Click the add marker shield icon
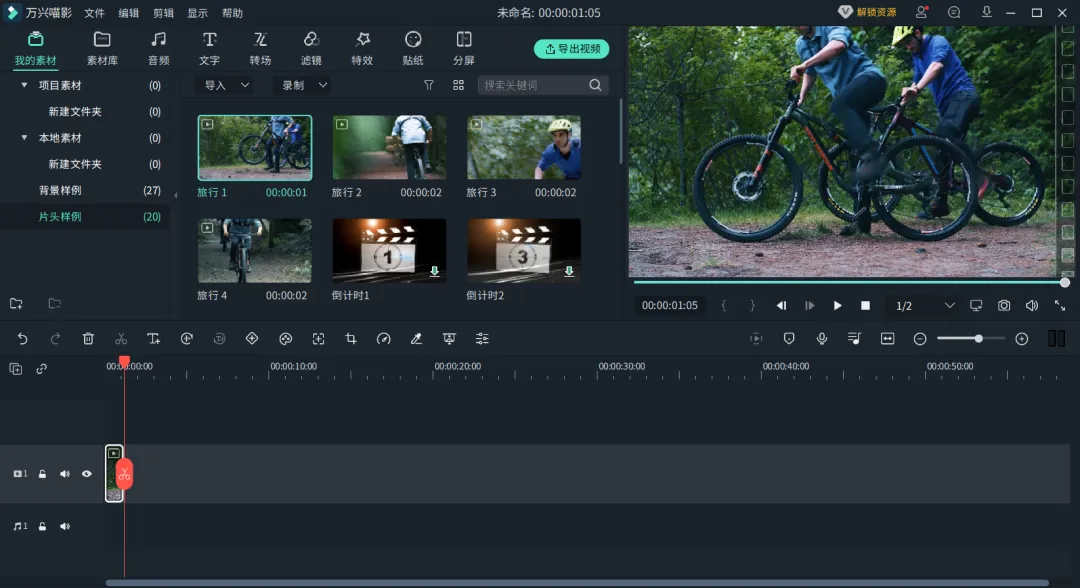The height and width of the screenshot is (588, 1080). [x=789, y=339]
